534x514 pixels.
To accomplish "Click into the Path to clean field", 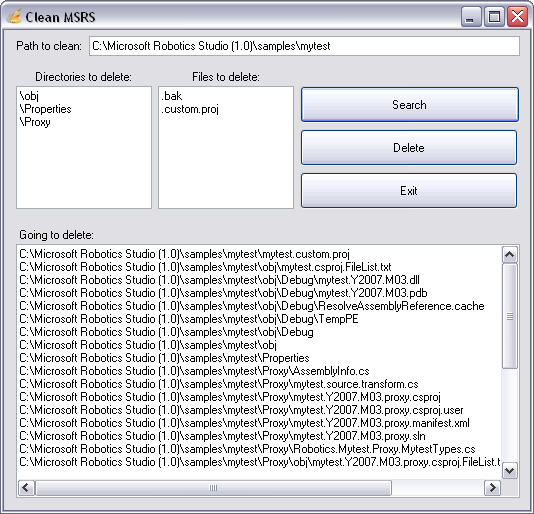I will coord(304,46).
